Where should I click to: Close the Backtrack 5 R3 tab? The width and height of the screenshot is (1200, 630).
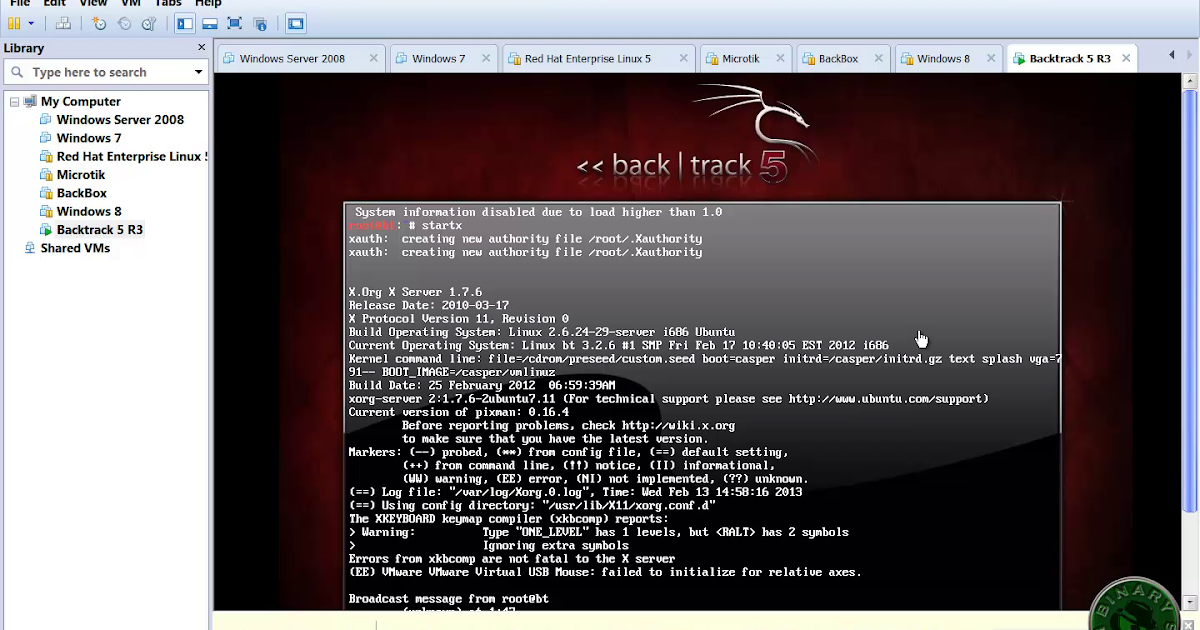(1126, 59)
